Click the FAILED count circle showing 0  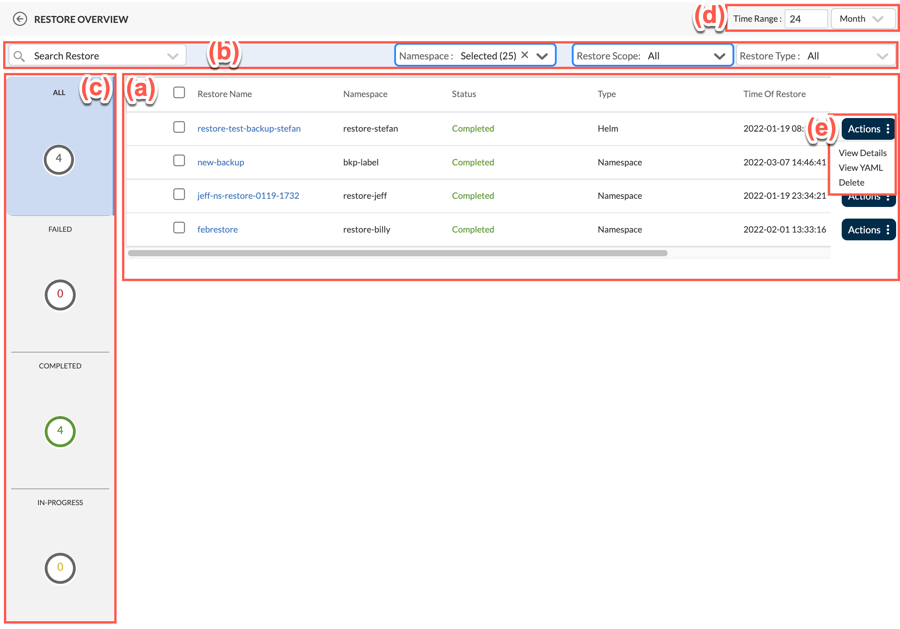(x=60, y=295)
